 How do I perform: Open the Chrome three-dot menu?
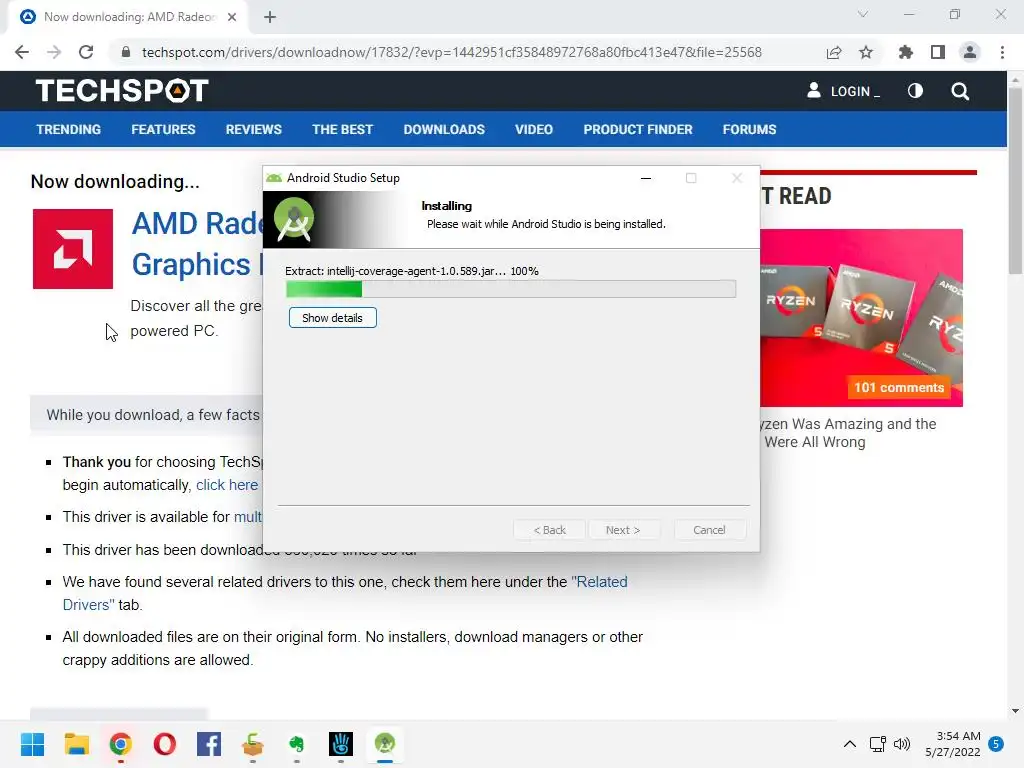pyautogui.click(x=1002, y=52)
